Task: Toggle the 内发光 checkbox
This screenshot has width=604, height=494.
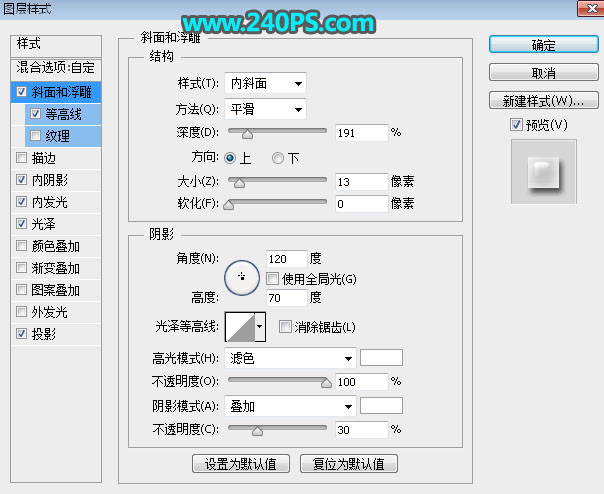Action: tap(22, 202)
